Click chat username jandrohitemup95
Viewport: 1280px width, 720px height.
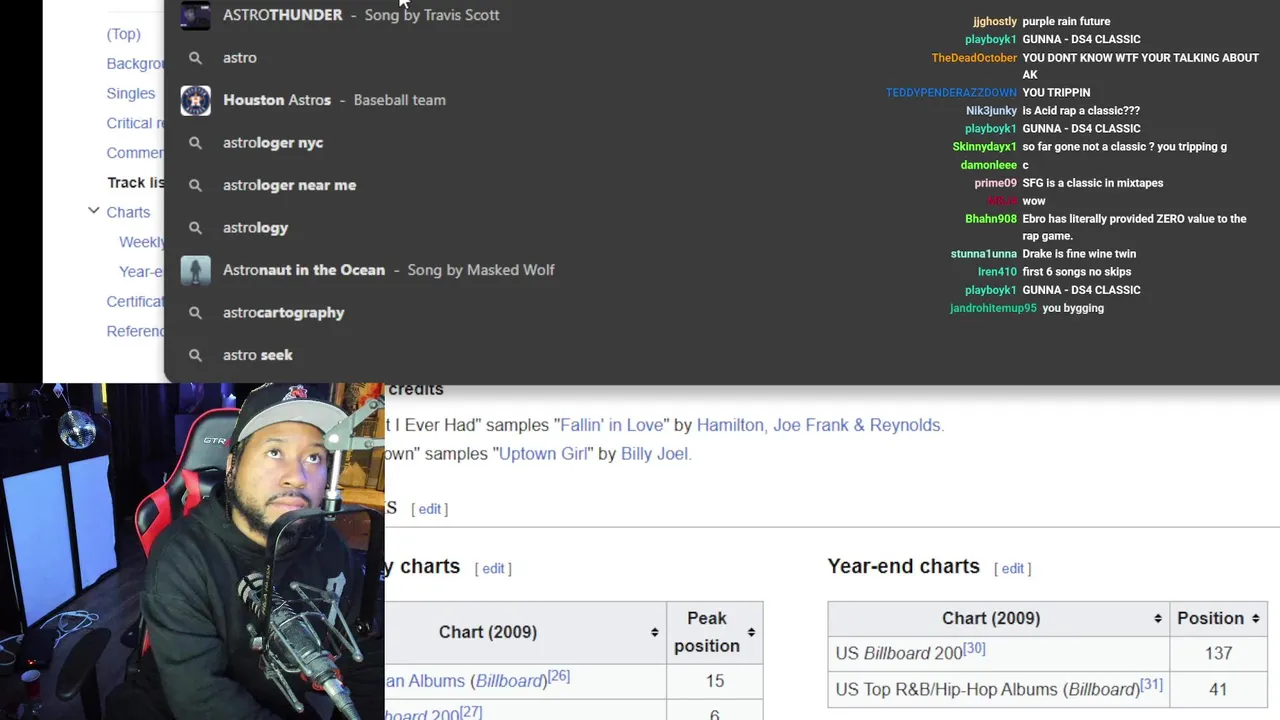tap(993, 308)
